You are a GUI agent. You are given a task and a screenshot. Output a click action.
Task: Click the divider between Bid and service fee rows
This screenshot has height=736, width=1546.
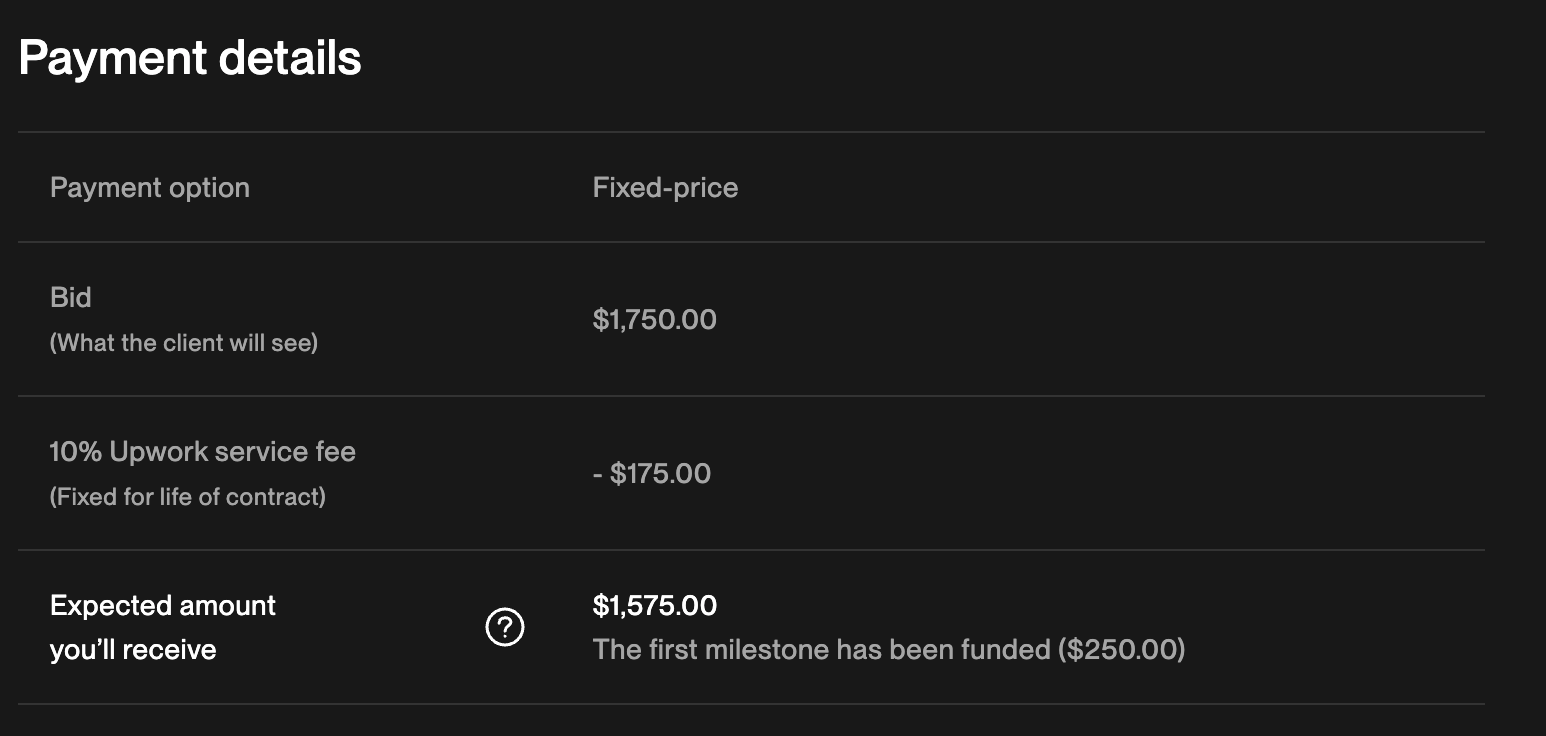(750, 396)
